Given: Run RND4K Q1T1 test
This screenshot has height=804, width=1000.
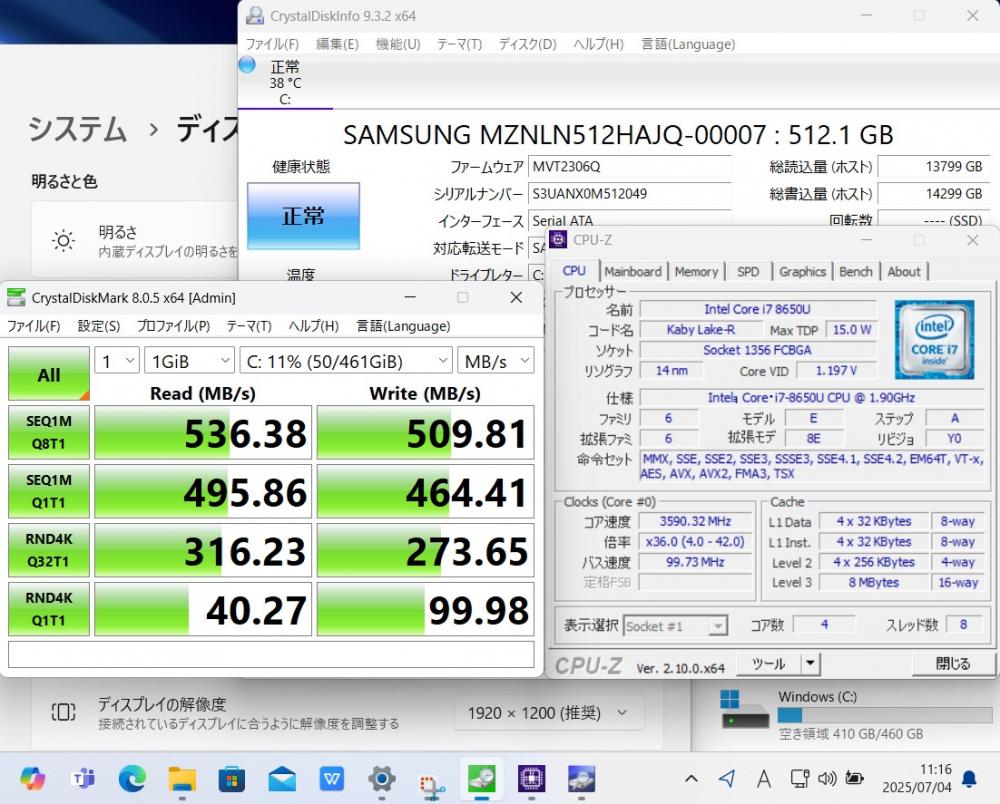Looking at the screenshot, I should click(x=48, y=609).
